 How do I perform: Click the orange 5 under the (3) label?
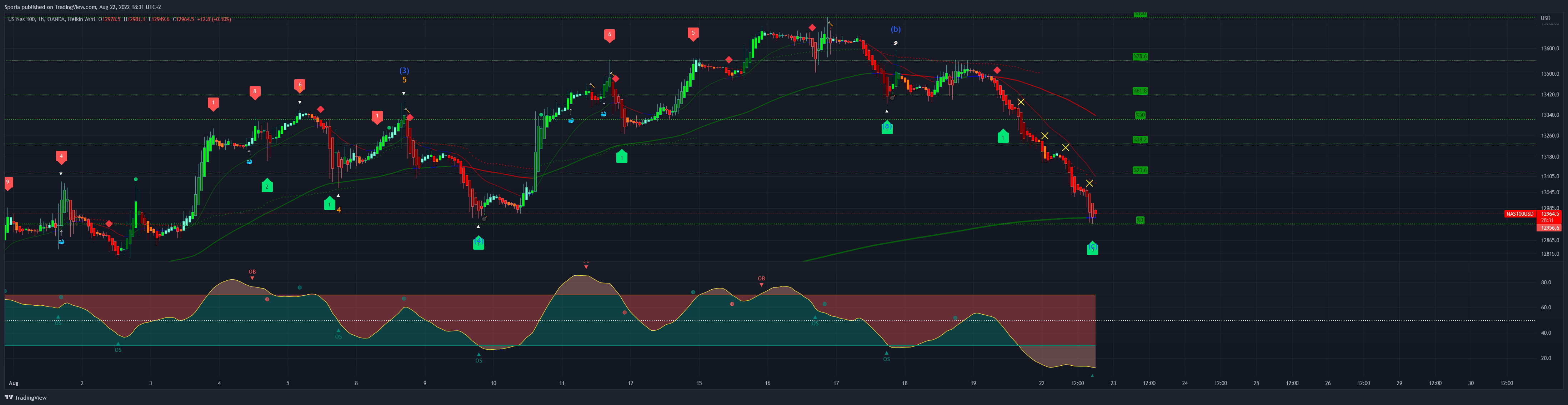(x=404, y=80)
